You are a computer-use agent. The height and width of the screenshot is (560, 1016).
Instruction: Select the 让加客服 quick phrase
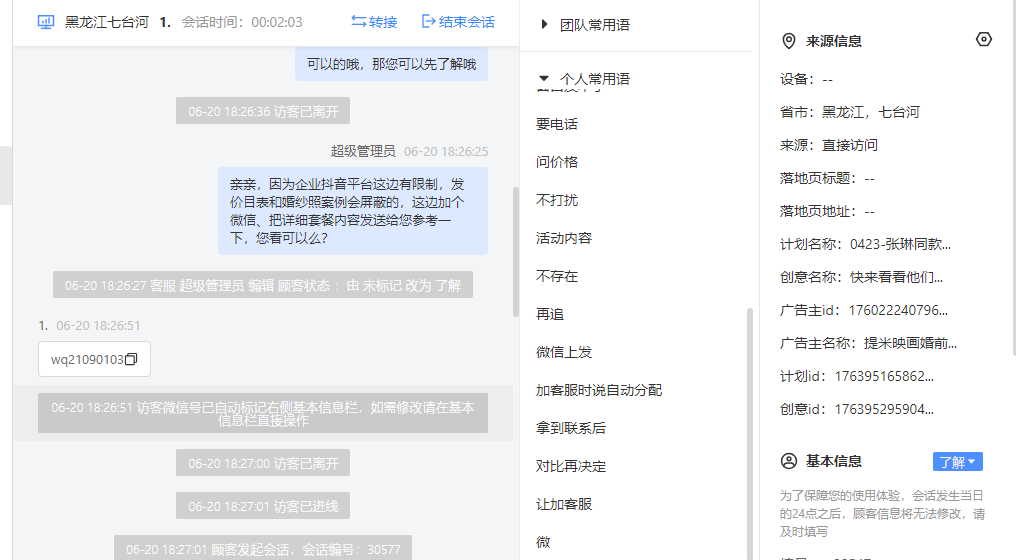(564, 504)
